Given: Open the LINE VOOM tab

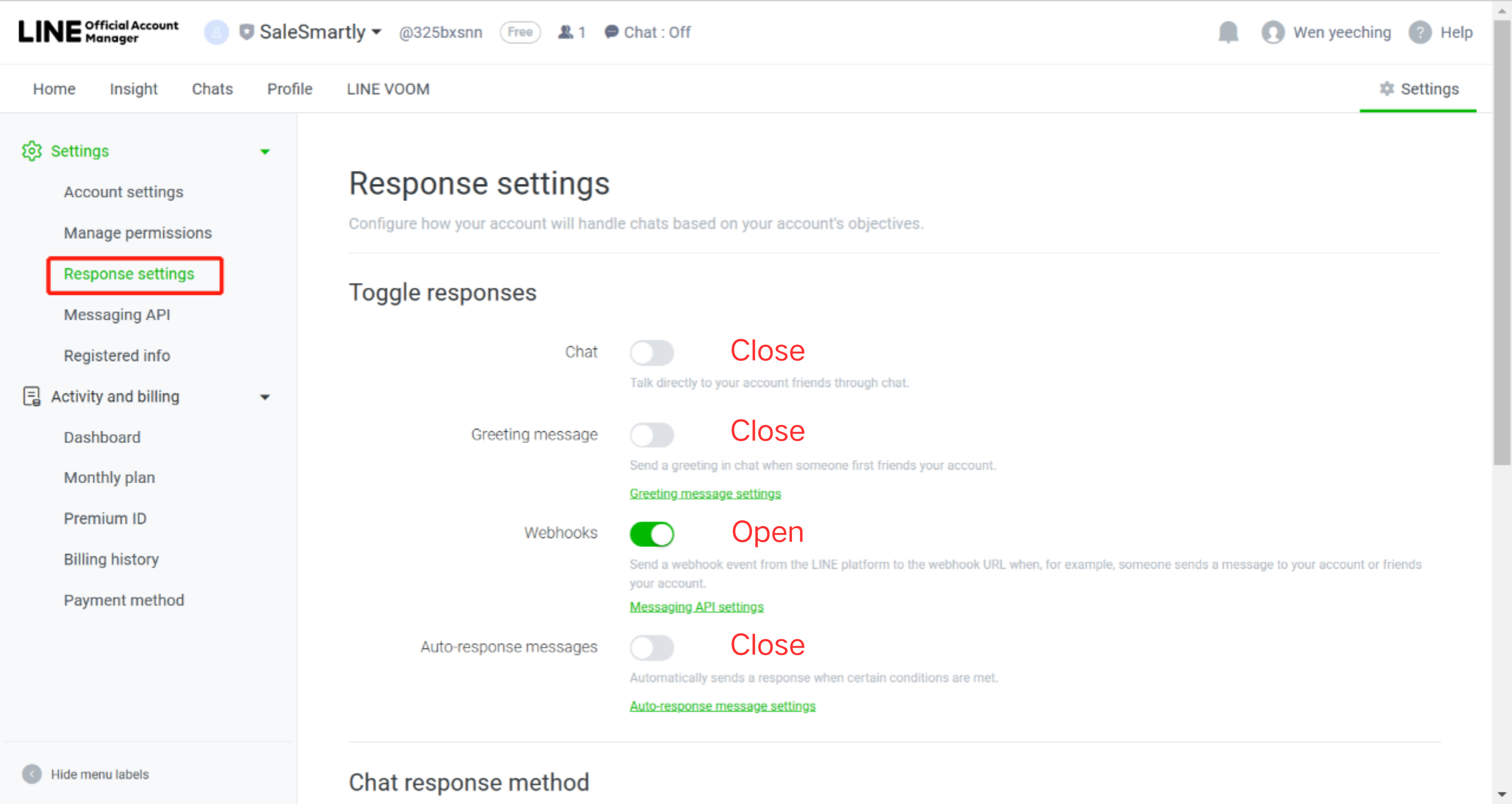Looking at the screenshot, I should tap(388, 89).
